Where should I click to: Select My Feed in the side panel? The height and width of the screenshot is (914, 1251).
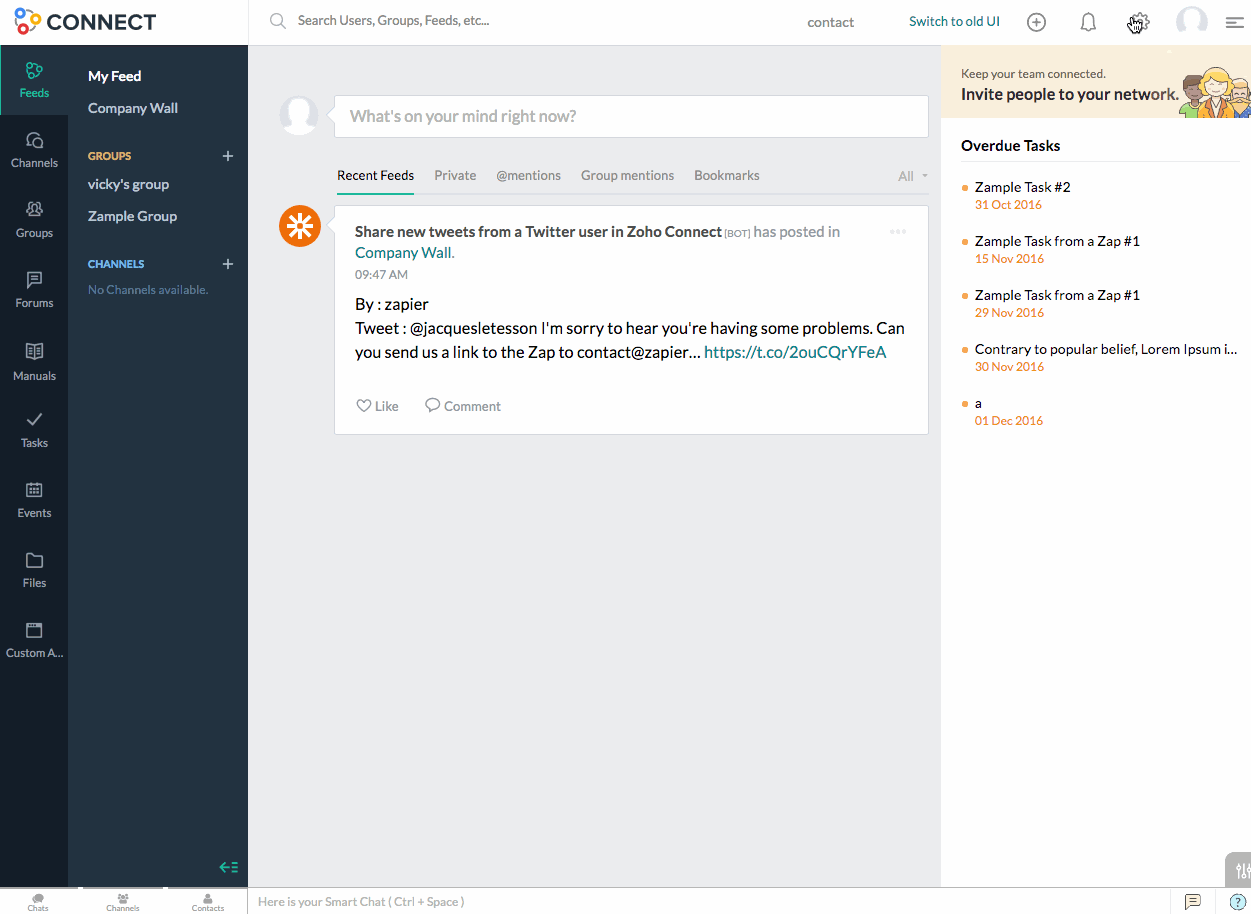(115, 76)
